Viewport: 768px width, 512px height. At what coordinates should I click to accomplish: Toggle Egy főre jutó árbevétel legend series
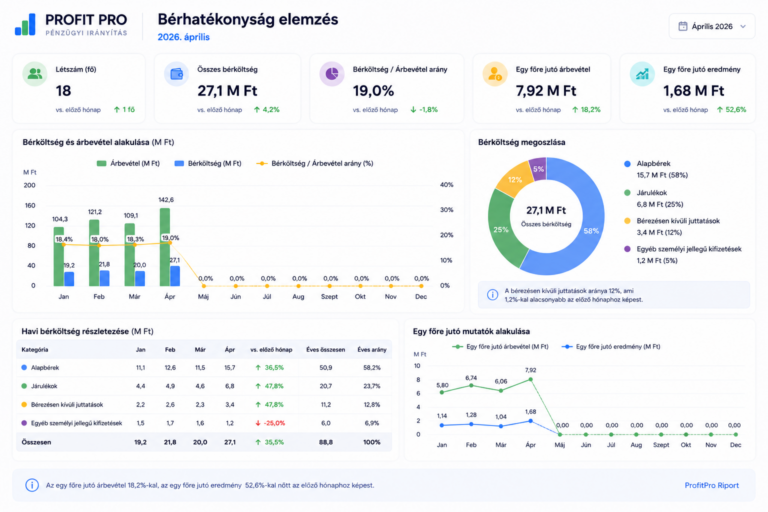(x=500, y=347)
